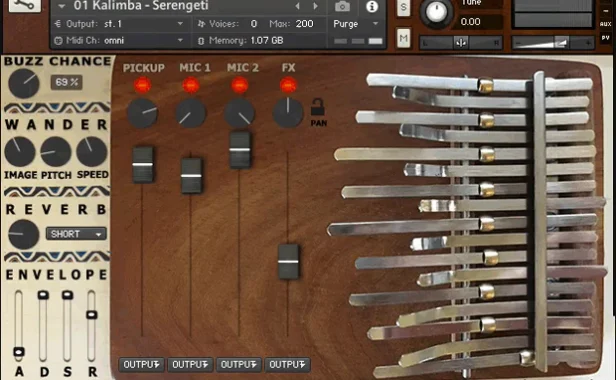Click the envelope Decay slider handle
Viewport: 616px width, 380px height.
[43, 295]
